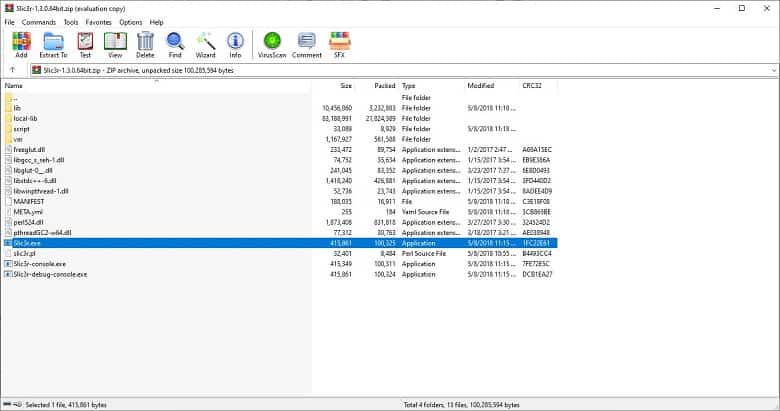The width and height of the screenshot is (780, 411).
Task: Click the status bar drive icon
Action: 7,405
